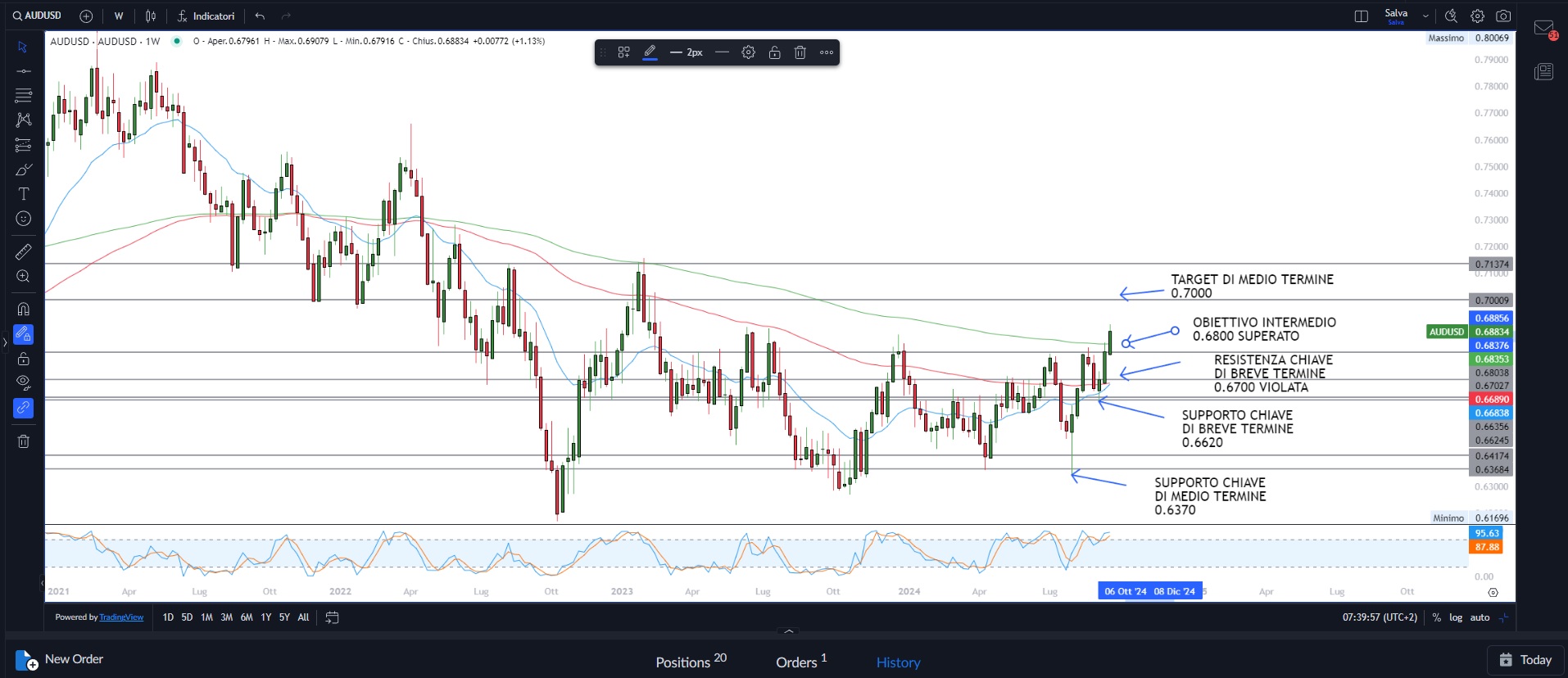Image resolution: width=1568 pixels, height=678 pixels.
Task: Open the W timeframe interval selector
Action: coord(119,16)
